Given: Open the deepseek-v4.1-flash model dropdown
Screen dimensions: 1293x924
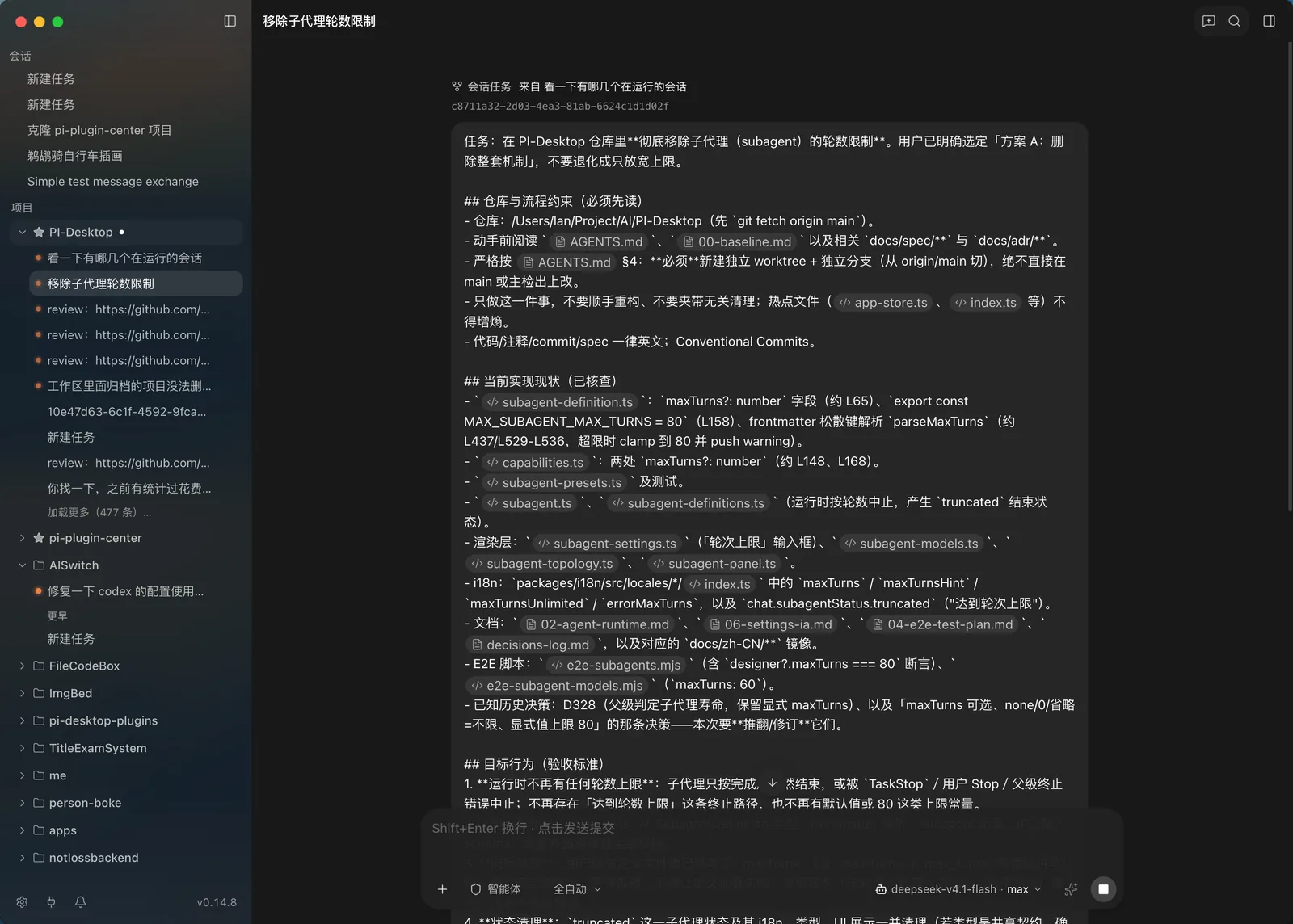Looking at the screenshot, I should 958,889.
